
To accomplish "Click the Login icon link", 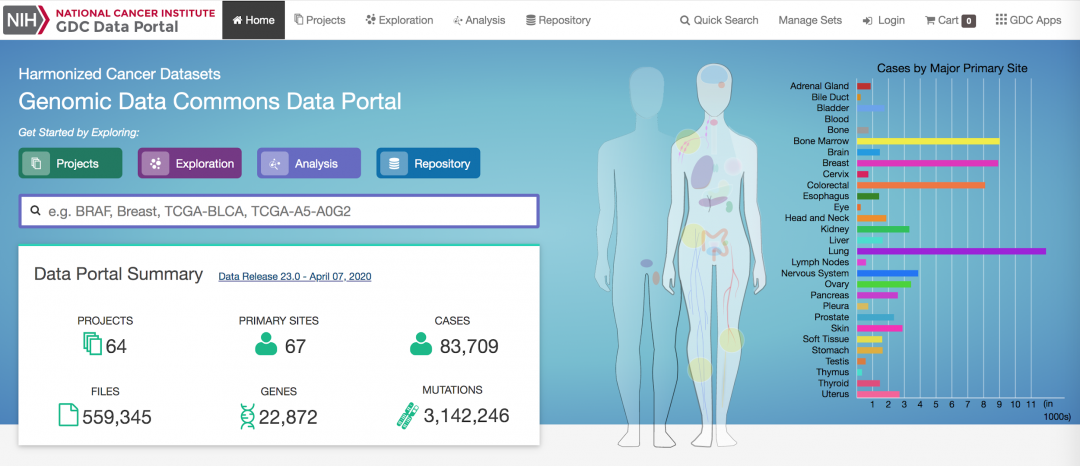I will coord(883,20).
